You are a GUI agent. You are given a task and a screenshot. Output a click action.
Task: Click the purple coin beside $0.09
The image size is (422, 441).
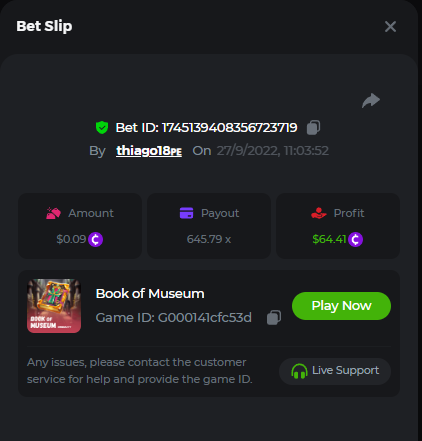[95, 239]
